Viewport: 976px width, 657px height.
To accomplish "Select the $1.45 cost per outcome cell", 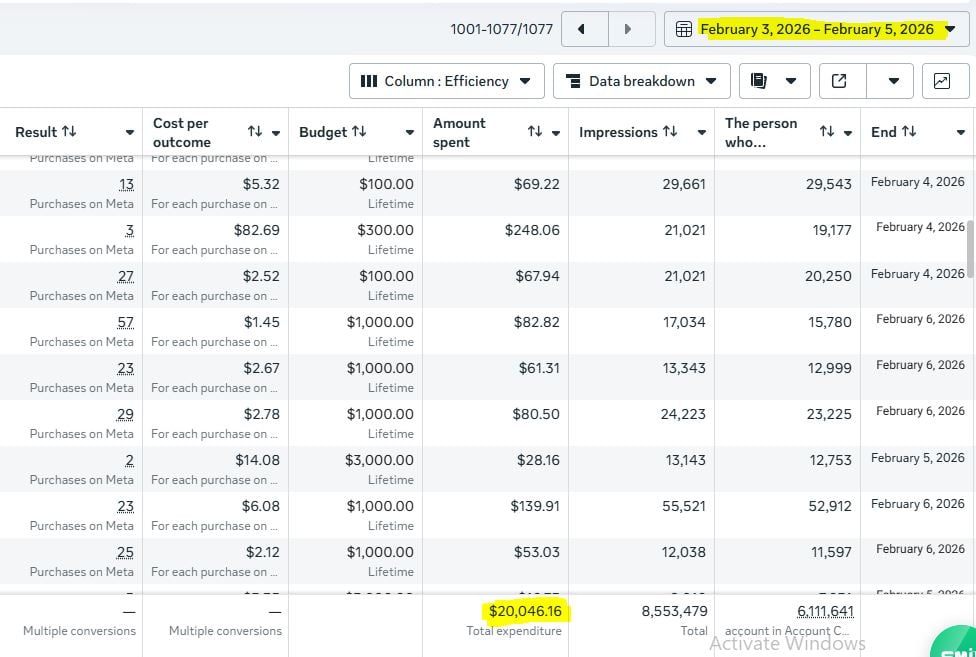I will tap(261, 322).
